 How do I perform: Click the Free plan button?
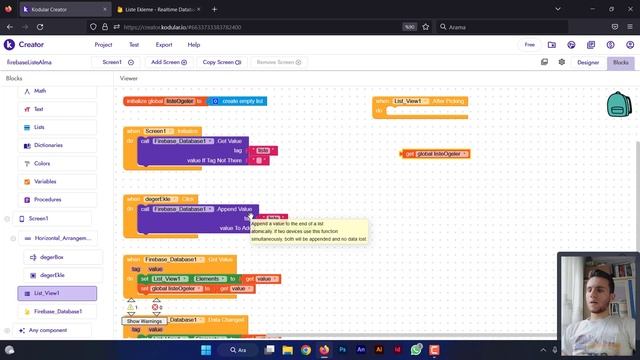[529, 45]
